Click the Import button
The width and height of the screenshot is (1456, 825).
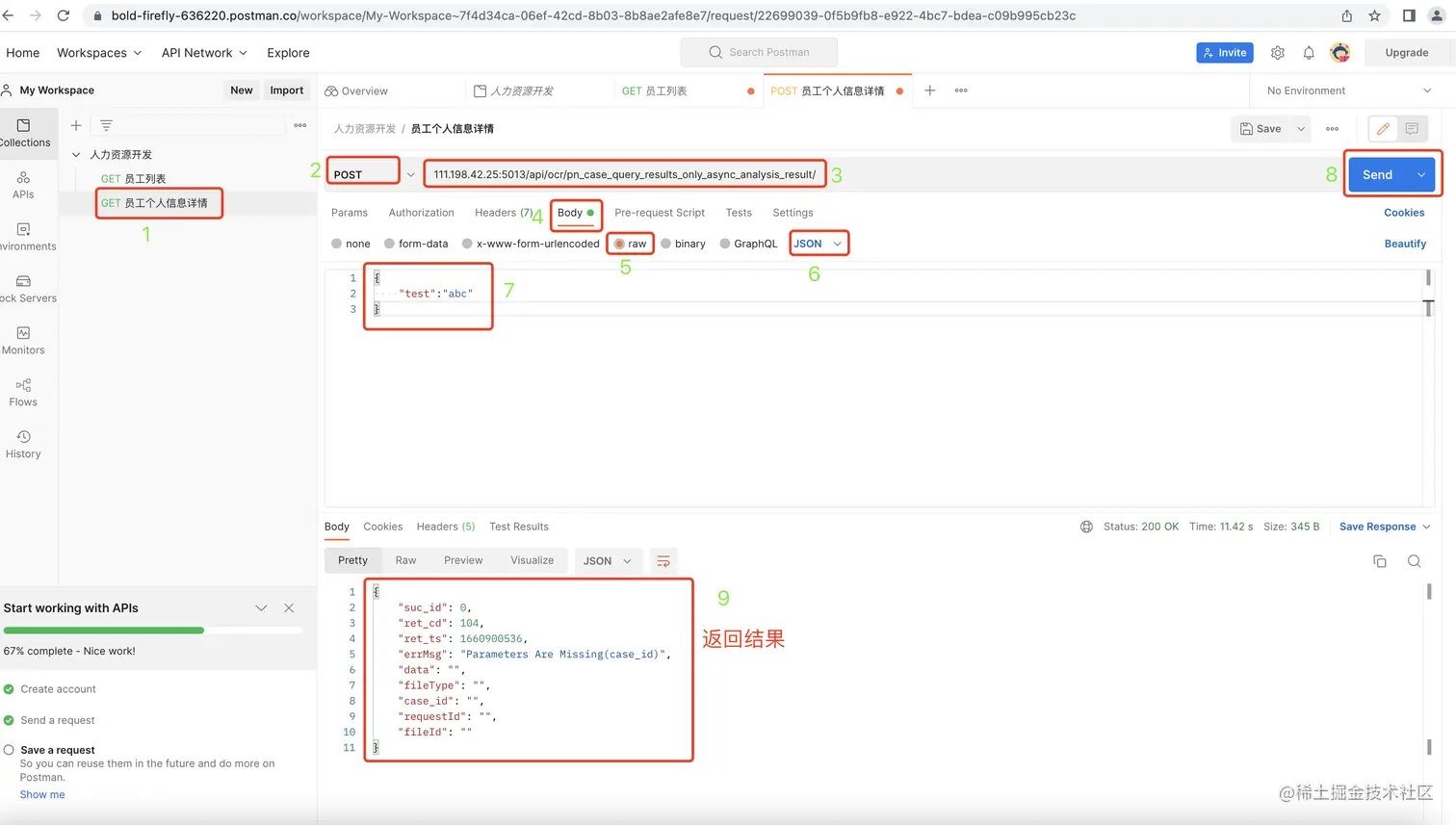pyautogui.click(x=286, y=90)
